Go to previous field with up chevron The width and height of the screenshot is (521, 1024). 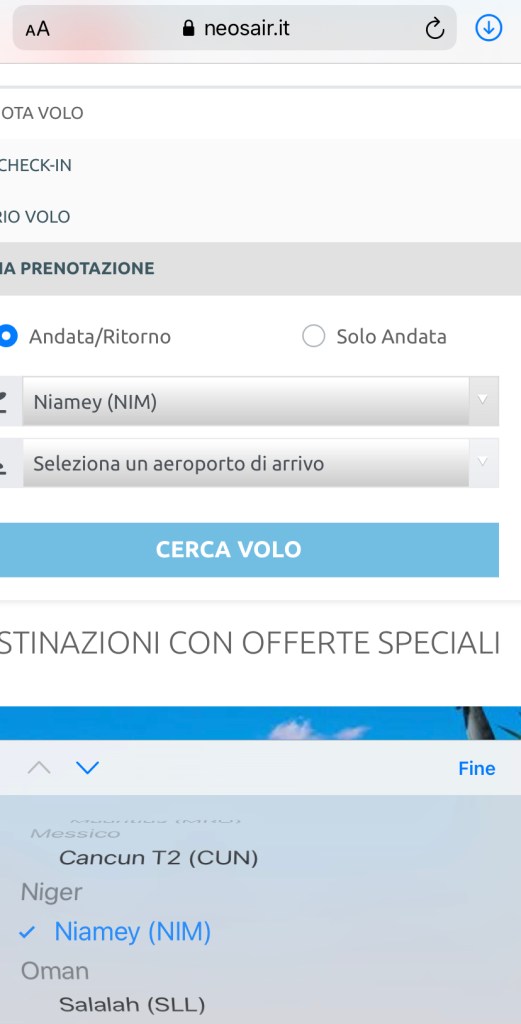[x=39, y=768]
